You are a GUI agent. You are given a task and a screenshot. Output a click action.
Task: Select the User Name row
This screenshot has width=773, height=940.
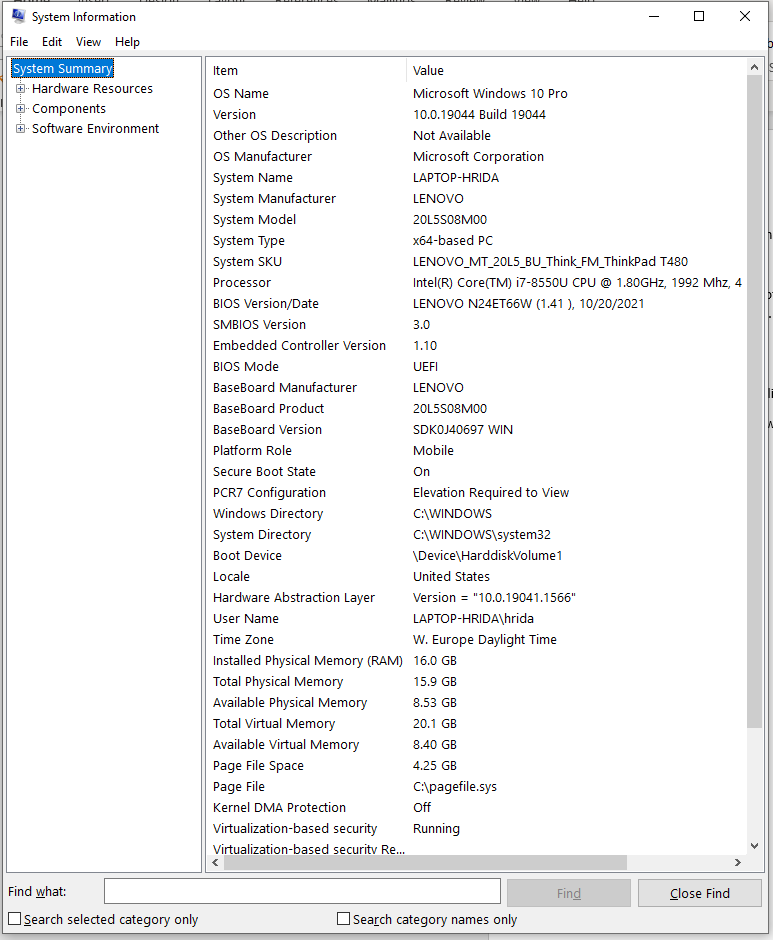(x=477, y=618)
